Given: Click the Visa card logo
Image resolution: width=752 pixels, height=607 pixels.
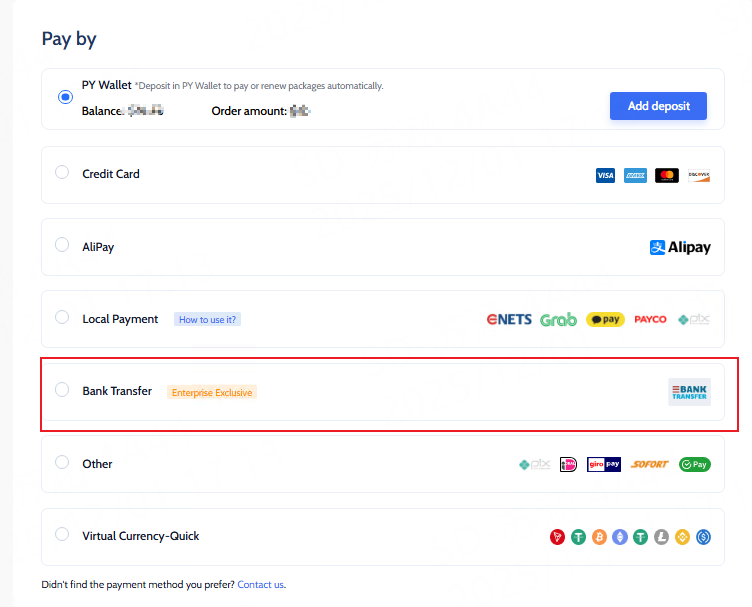Looking at the screenshot, I should pos(605,175).
